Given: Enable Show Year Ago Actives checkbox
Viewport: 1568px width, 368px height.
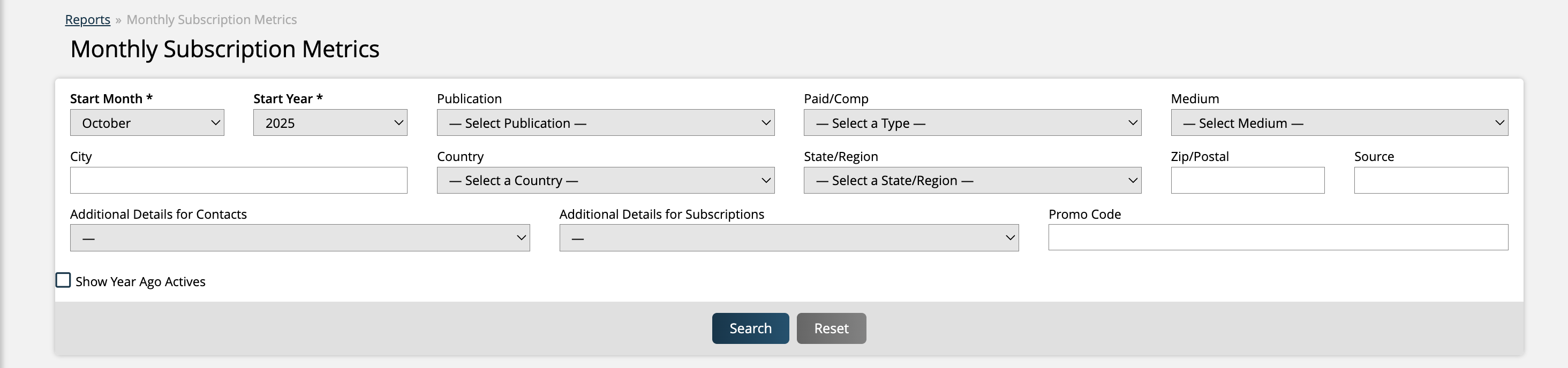Looking at the screenshot, I should [x=63, y=280].
